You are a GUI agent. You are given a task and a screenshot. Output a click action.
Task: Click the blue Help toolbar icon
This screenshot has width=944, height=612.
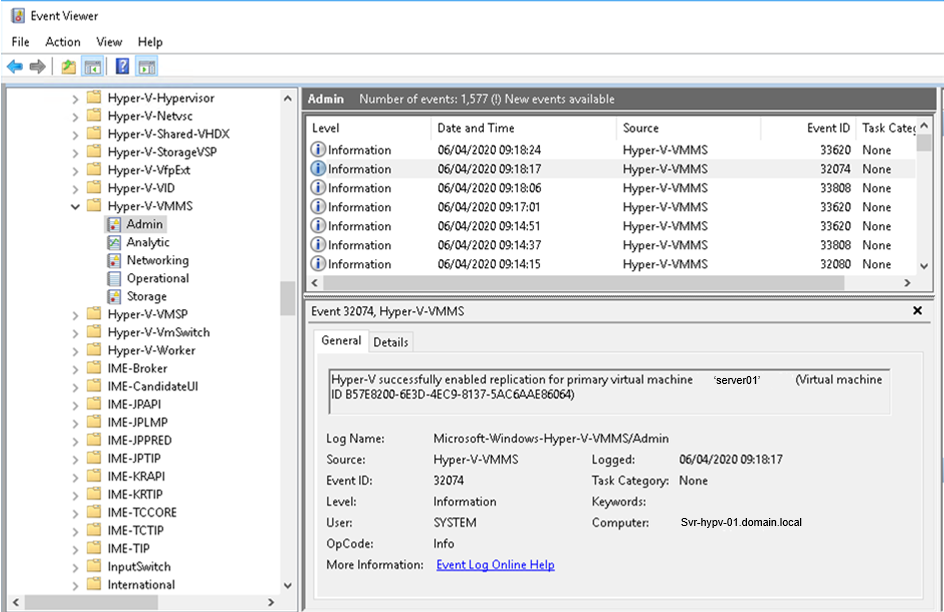click(x=122, y=67)
